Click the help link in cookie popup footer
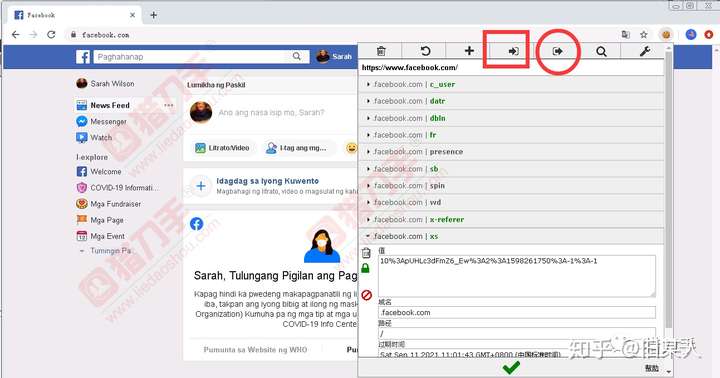Image resolution: width=720 pixels, height=378 pixels. 652,368
